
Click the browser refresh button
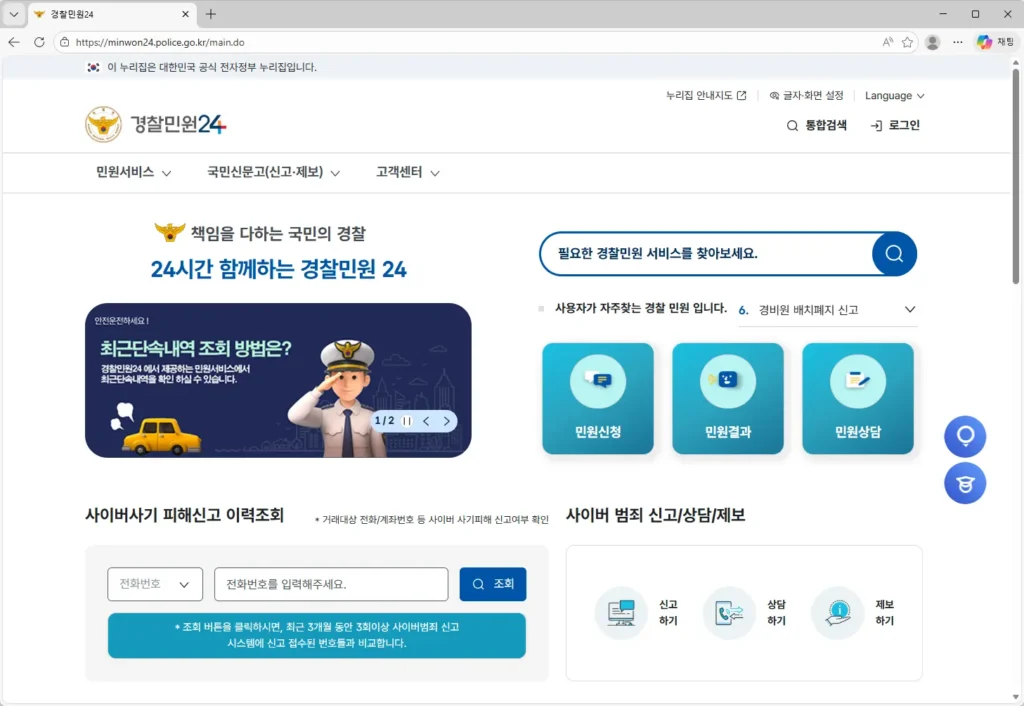pos(39,42)
